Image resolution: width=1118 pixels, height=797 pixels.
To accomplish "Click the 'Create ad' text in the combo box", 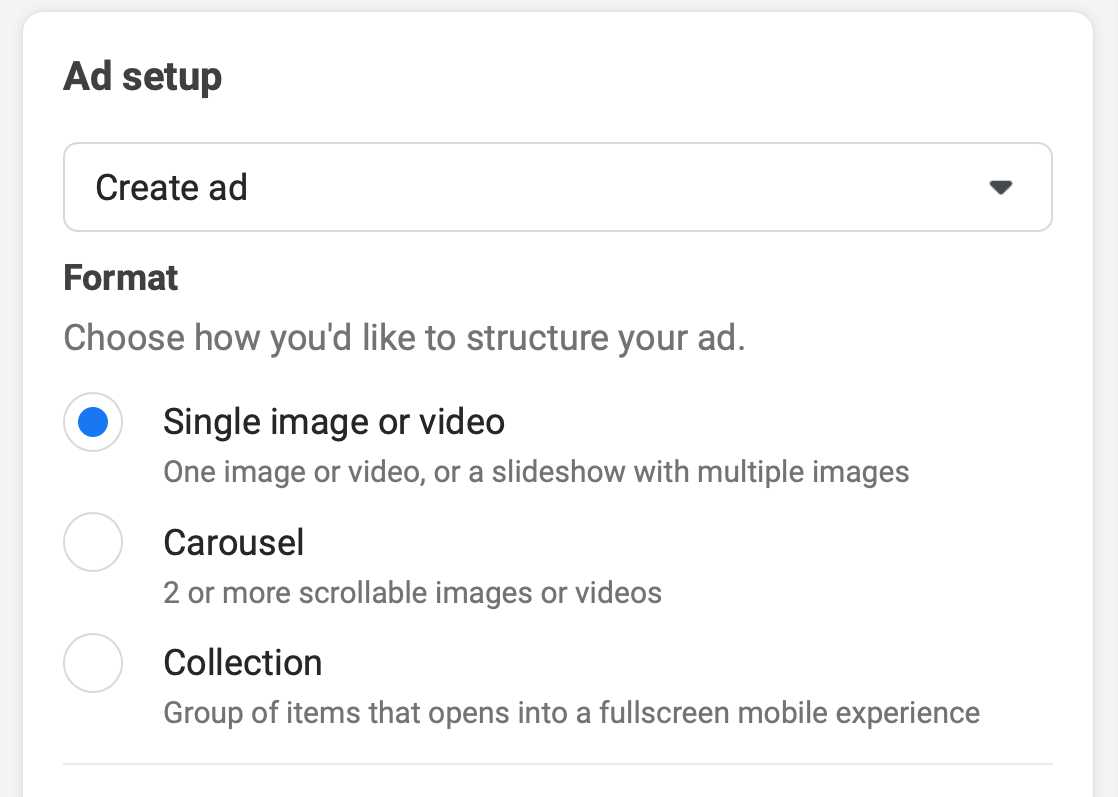I will tap(171, 187).
